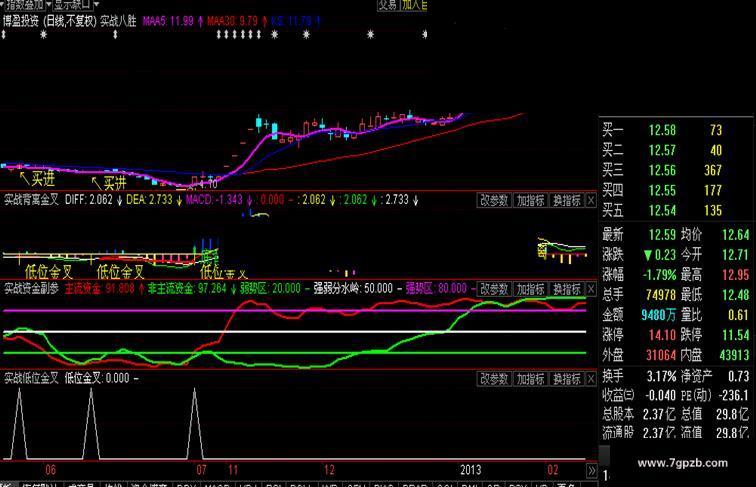Click the last info marker on the marker row
Image resolution: width=756 pixels, height=487 pixels.
425,34
